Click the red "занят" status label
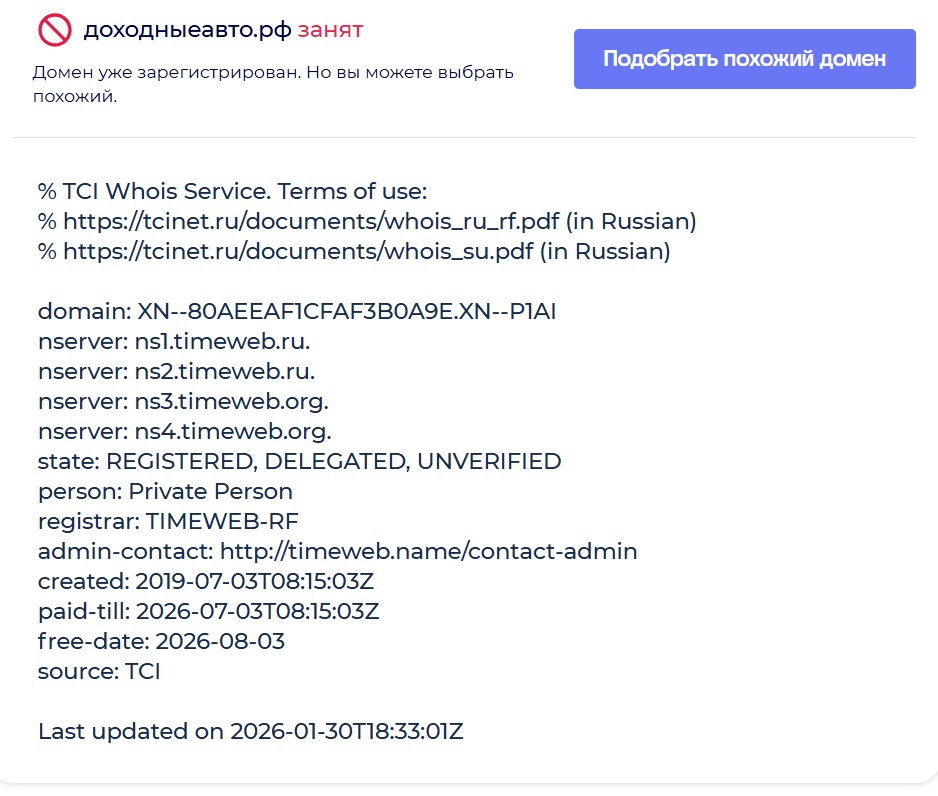 [330, 30]
